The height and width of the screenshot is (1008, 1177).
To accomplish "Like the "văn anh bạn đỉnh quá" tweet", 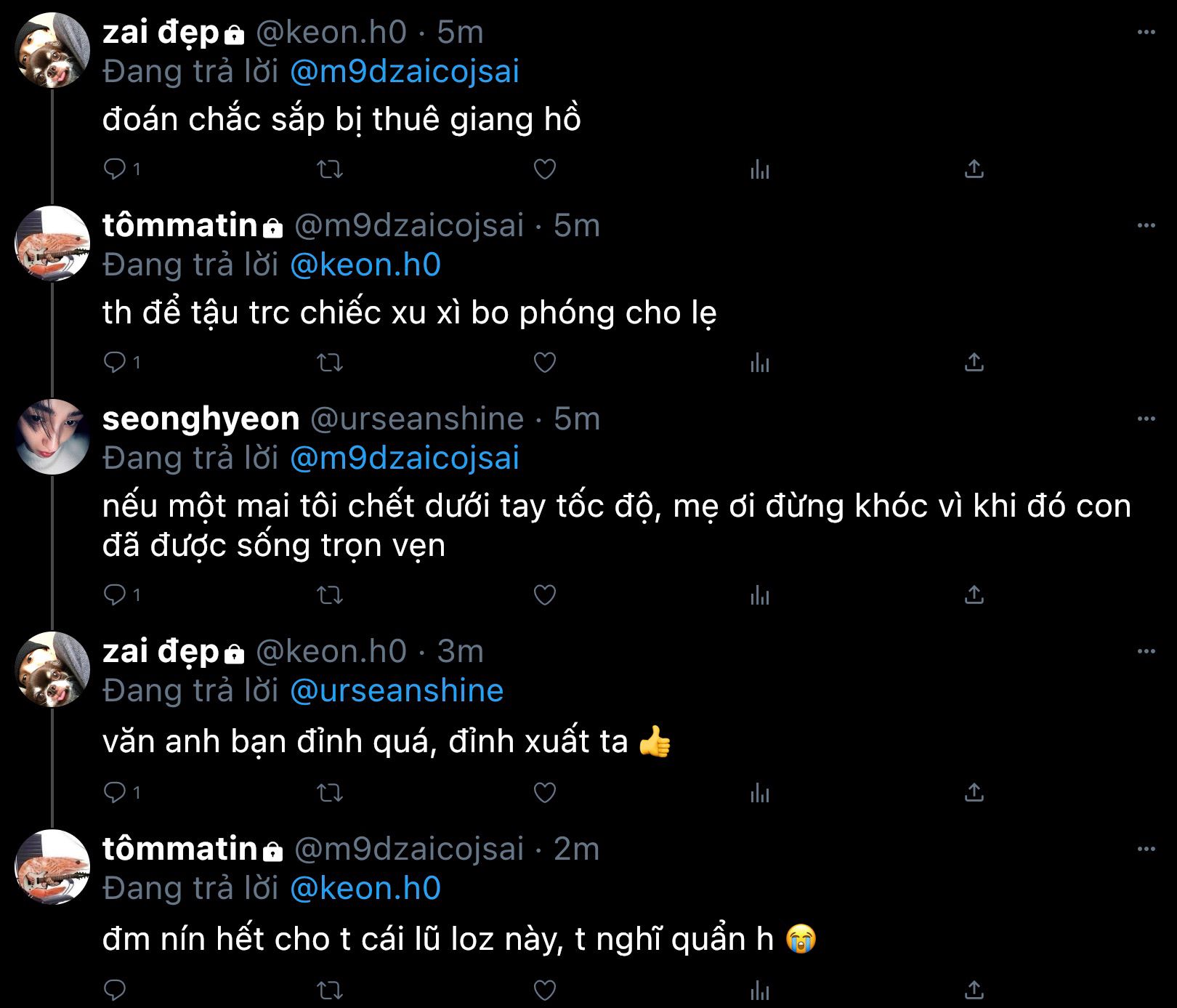I will [x=544, y=792].
